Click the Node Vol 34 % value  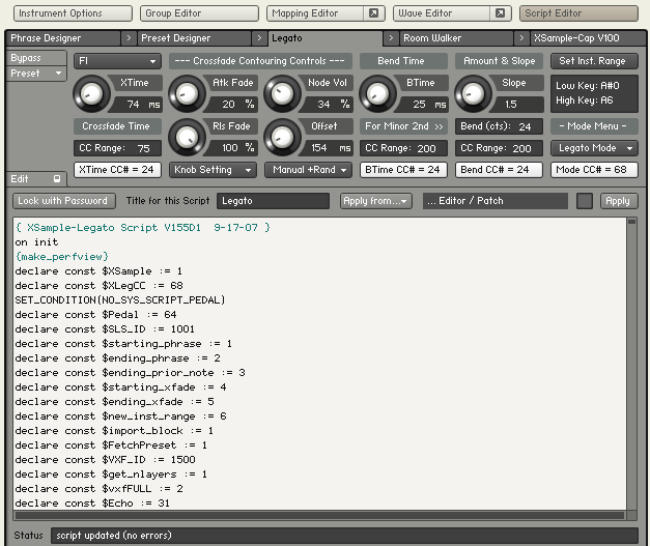pyautogui.click(x=328, y=104)
